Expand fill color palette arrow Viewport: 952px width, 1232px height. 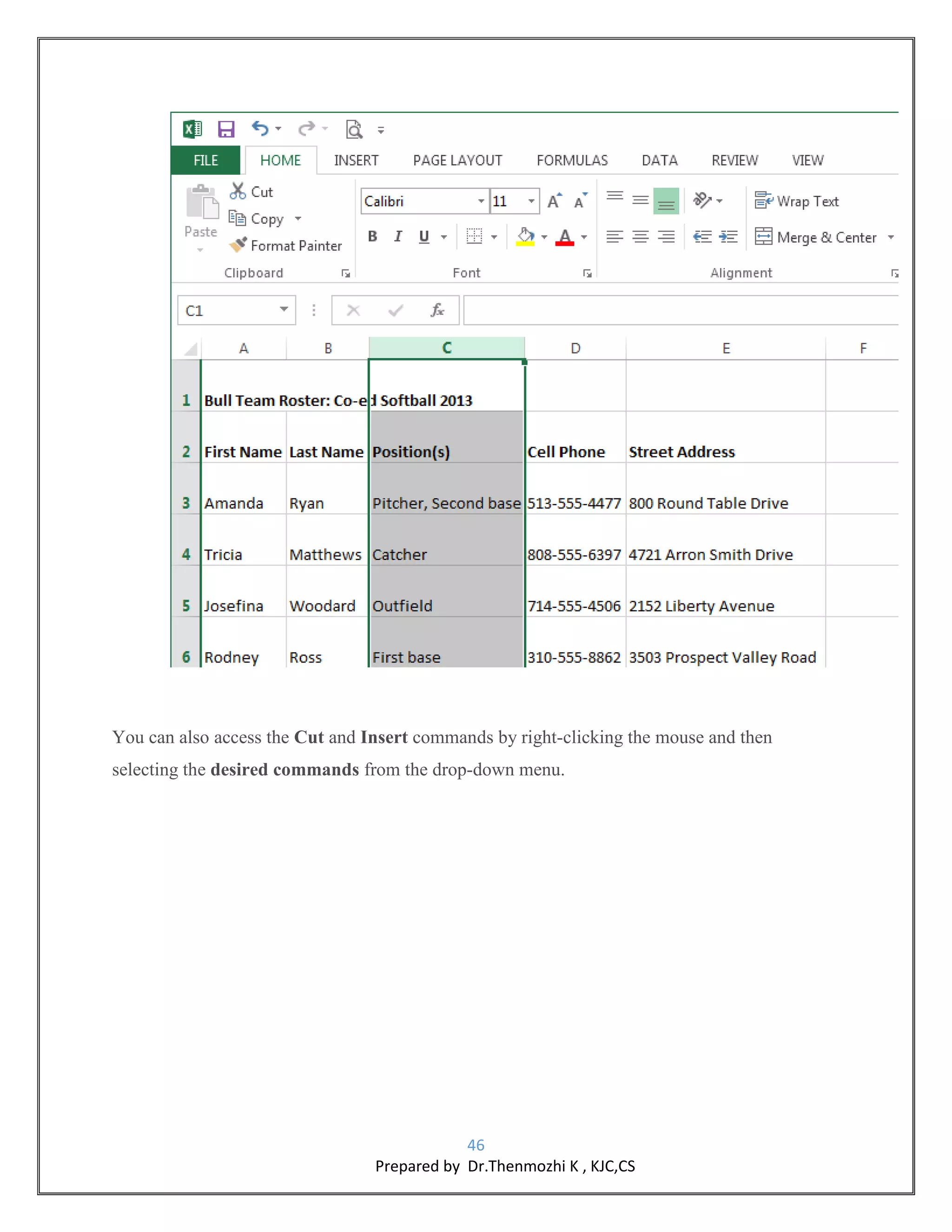pos(544,237)
